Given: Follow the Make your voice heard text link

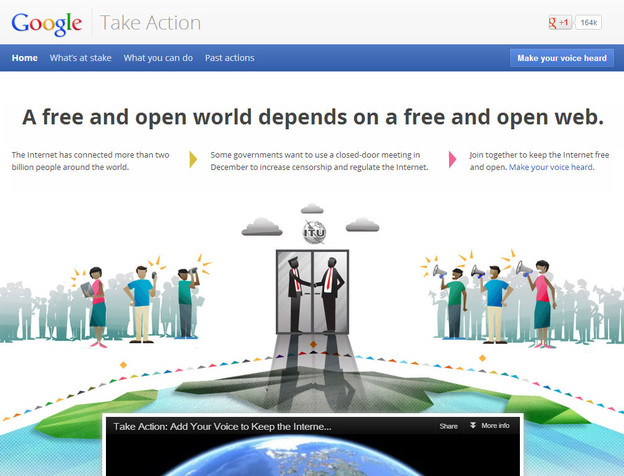Looking at the screenshot, I should coord(551,167).
